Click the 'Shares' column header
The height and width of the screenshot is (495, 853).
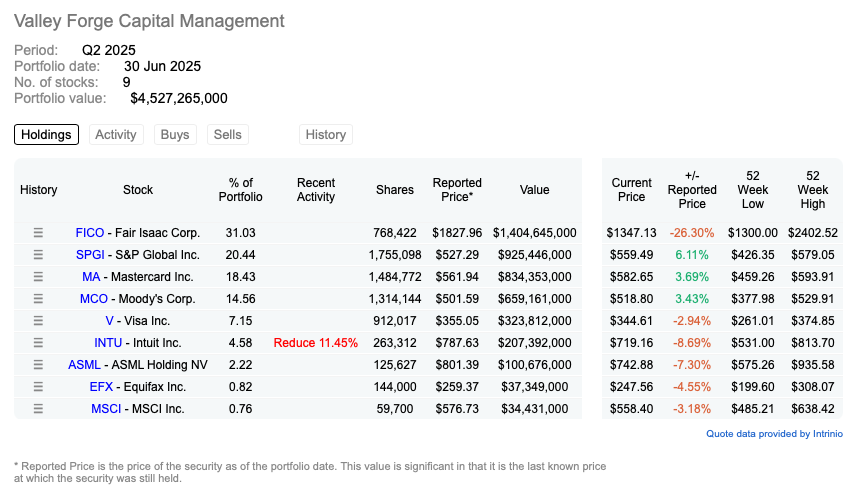pos(395,190)
